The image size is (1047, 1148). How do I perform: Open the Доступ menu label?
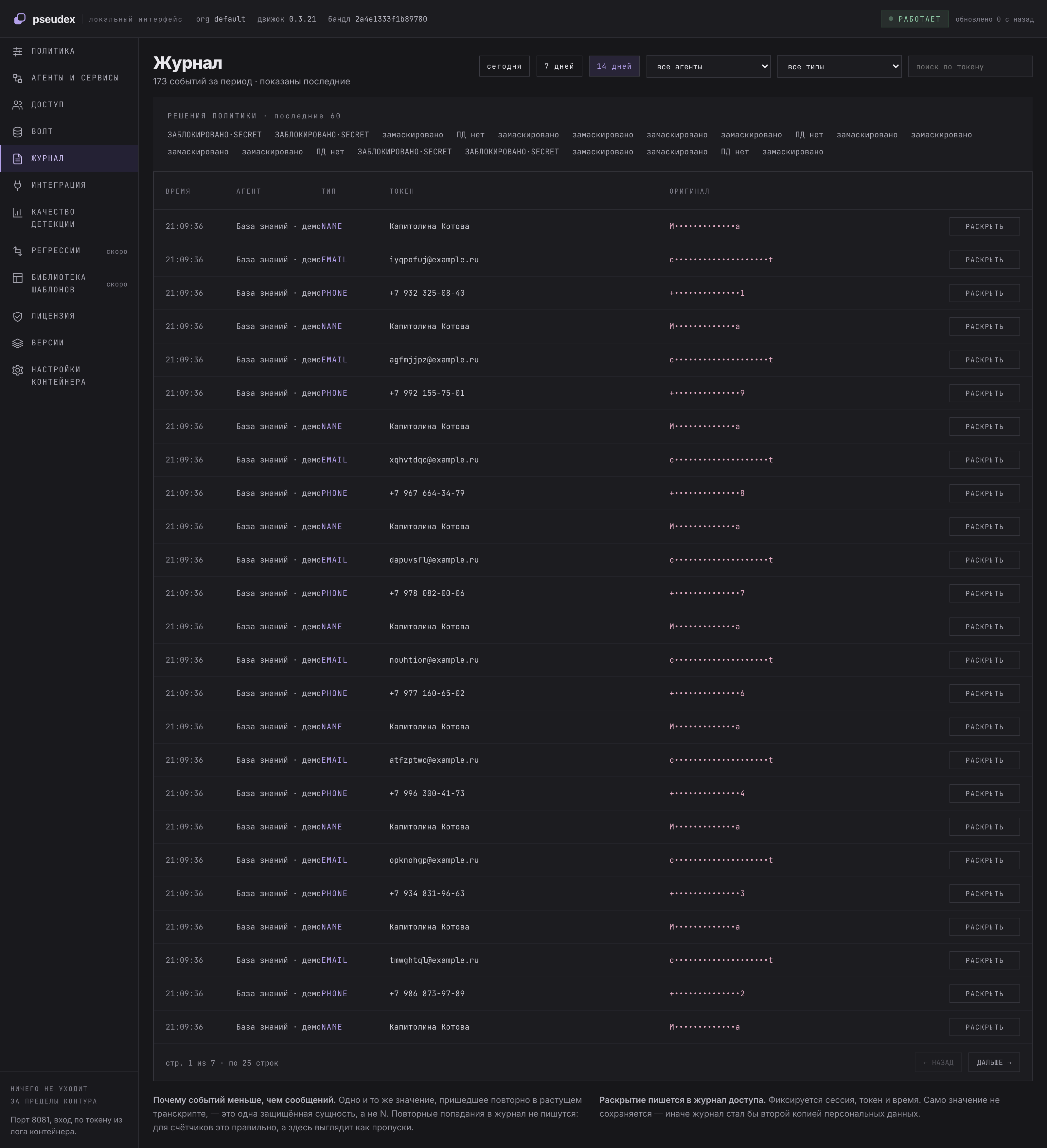click(47, 105)
